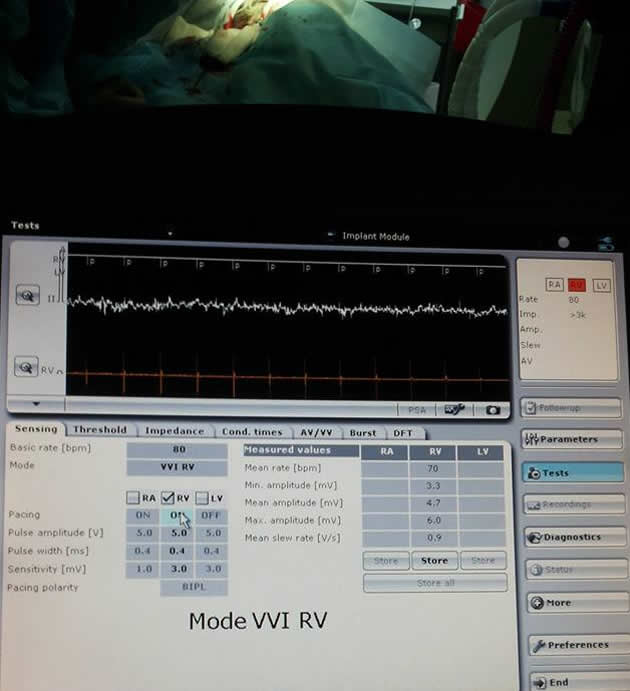Click the round indicator beside Implant Module

[563, 242]
